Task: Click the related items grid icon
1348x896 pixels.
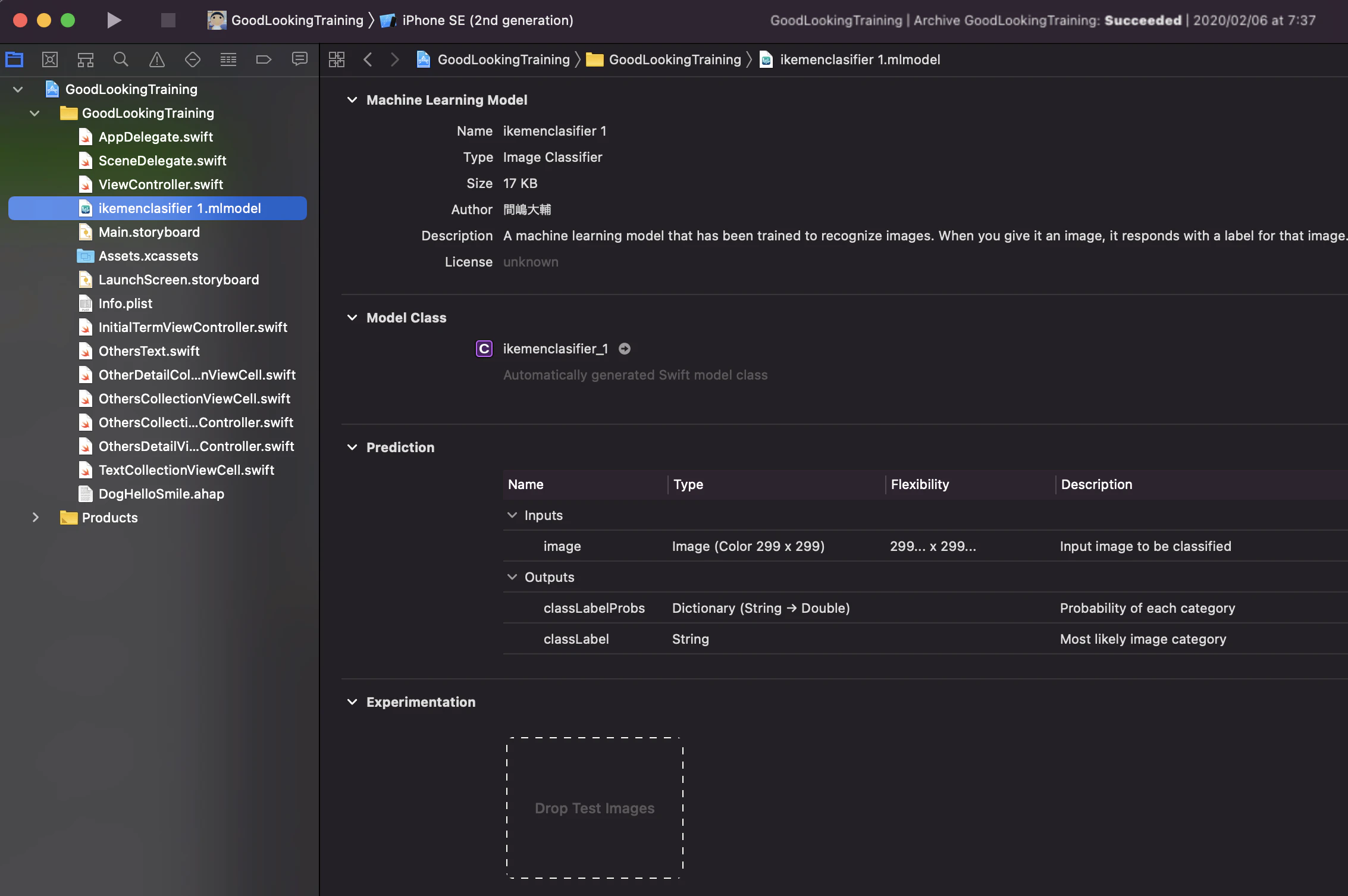Action: [337, 59]
